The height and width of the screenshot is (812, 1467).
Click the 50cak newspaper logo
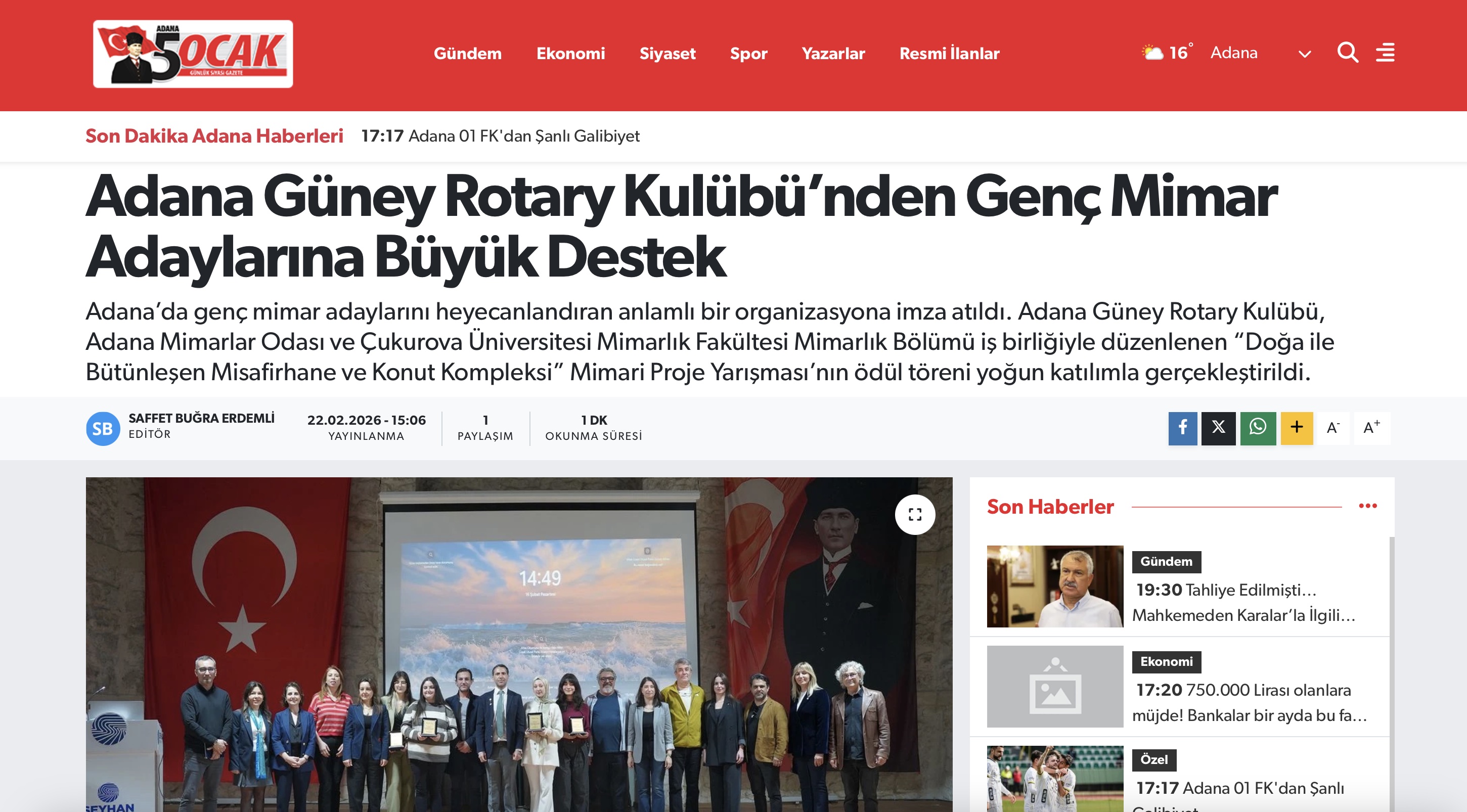[x=193, y=54]
